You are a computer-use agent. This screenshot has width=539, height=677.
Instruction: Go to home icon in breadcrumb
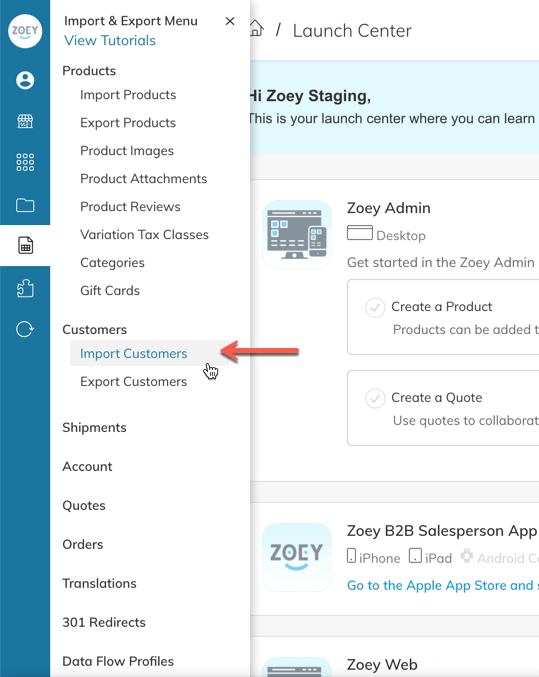click(x=256, y=28)
